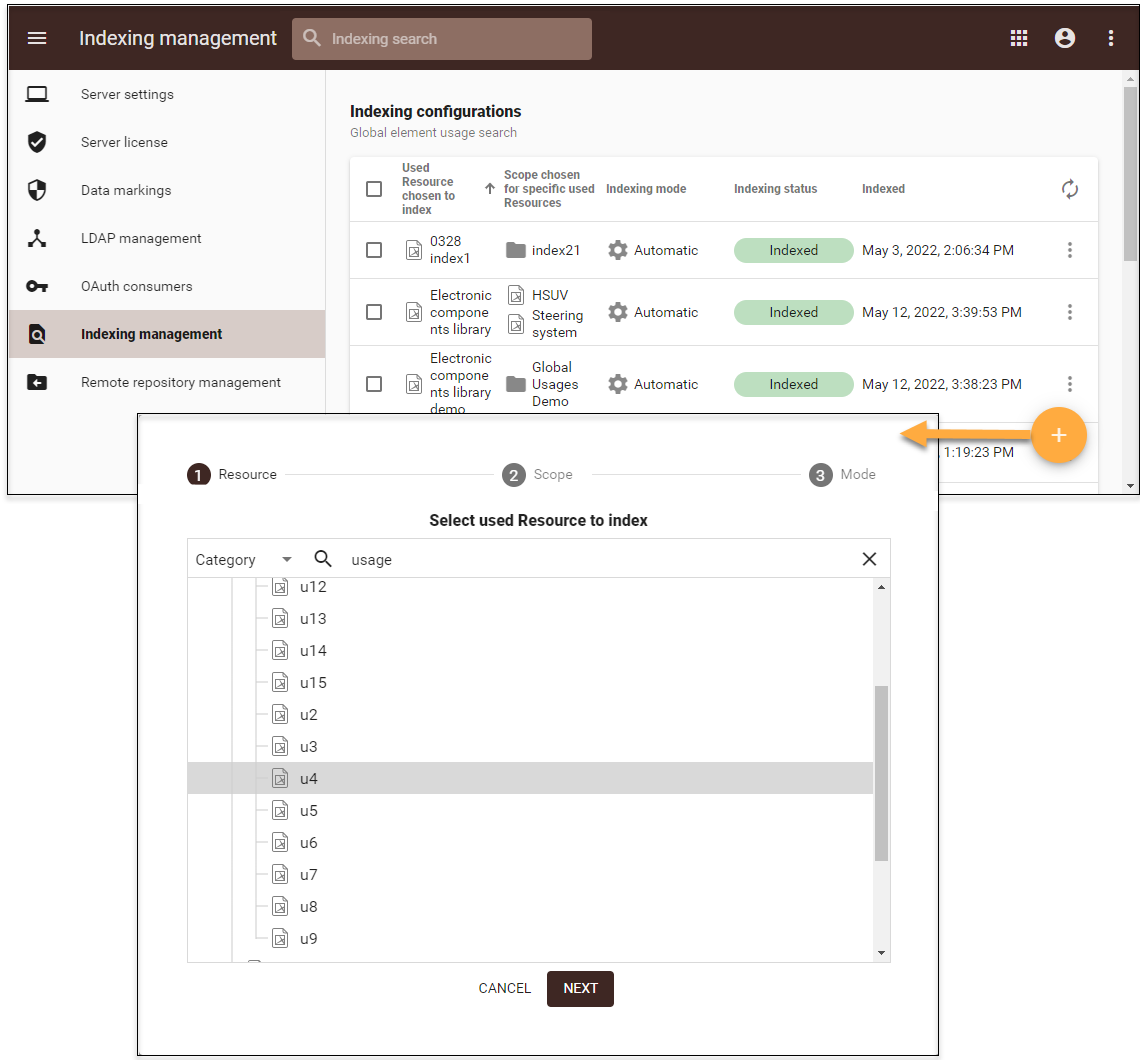Check the Global Usages Demo row checkbox
The width and height of the screenshot is (1140, 1060).
374,384
